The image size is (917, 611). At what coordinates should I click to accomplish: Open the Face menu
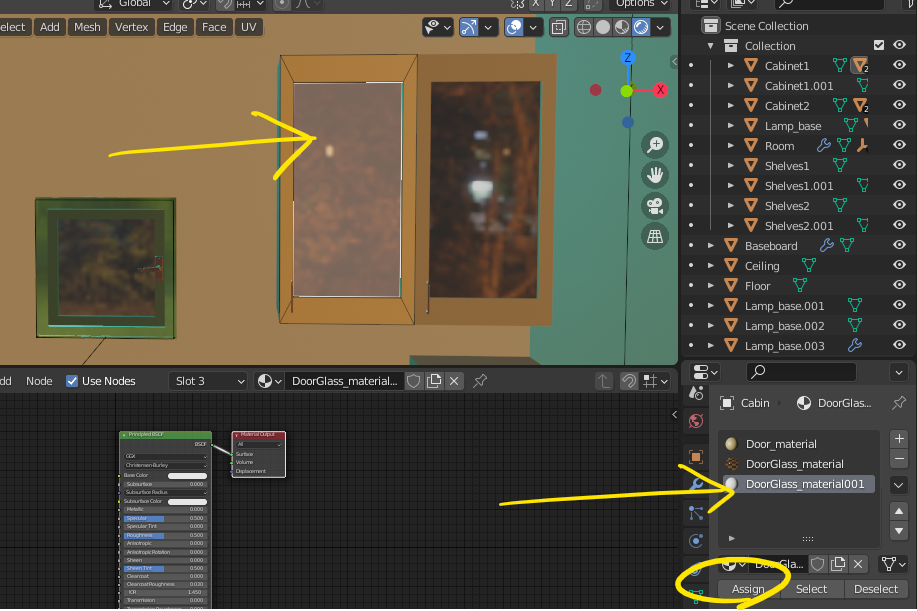(x=214, y=27)
